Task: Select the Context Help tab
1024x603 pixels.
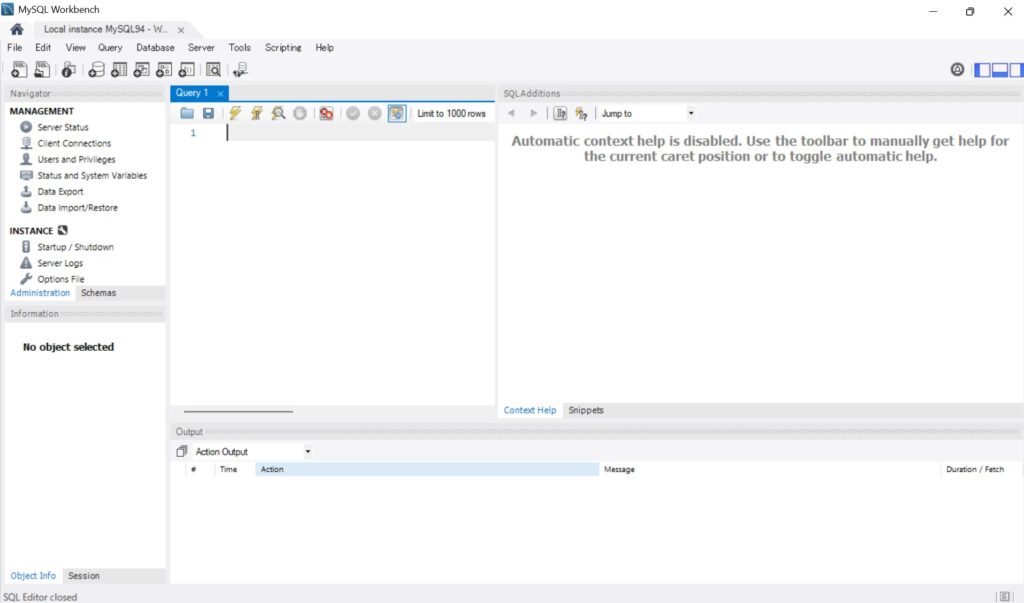Action: (x=530, y=410)
